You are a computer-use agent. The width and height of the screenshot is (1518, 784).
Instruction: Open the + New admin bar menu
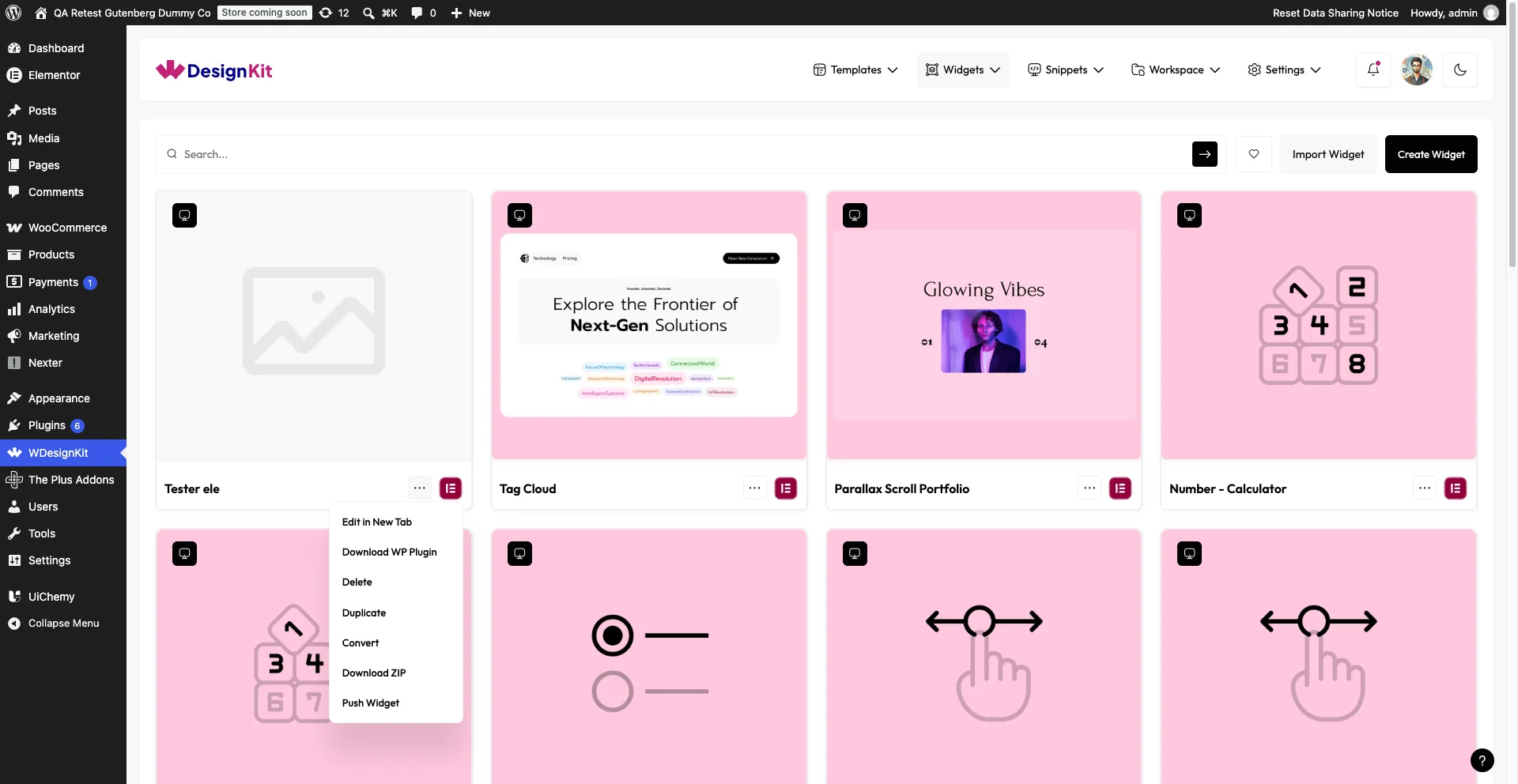pos(470,13)
